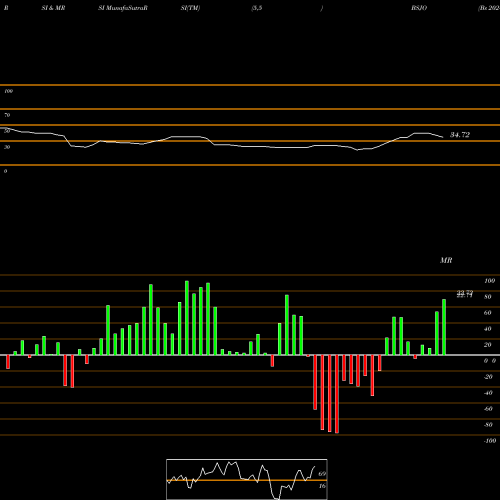Image resolution: width=500 pixels, height=500 pixels.
Task: Click the end of the RSI line near 34.72
Action: (443, 137)
